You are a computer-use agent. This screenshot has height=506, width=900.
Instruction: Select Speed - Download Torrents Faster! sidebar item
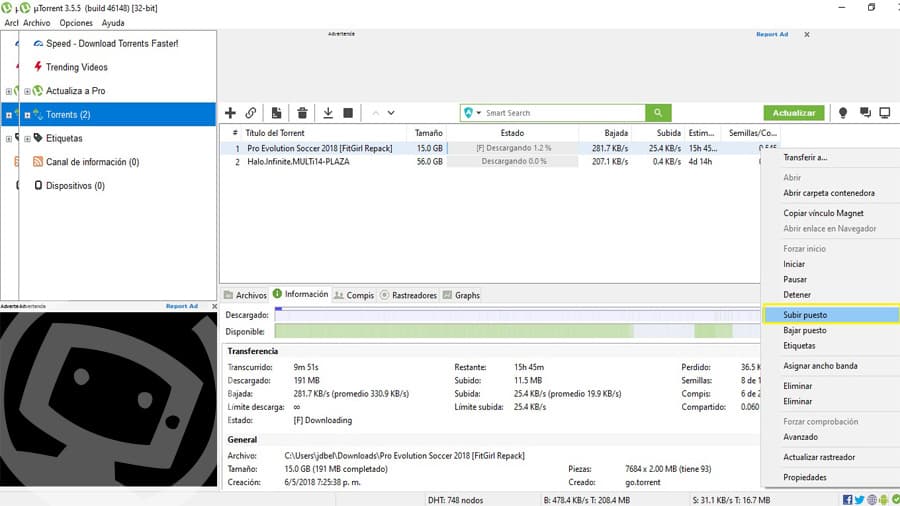[112, 44]
